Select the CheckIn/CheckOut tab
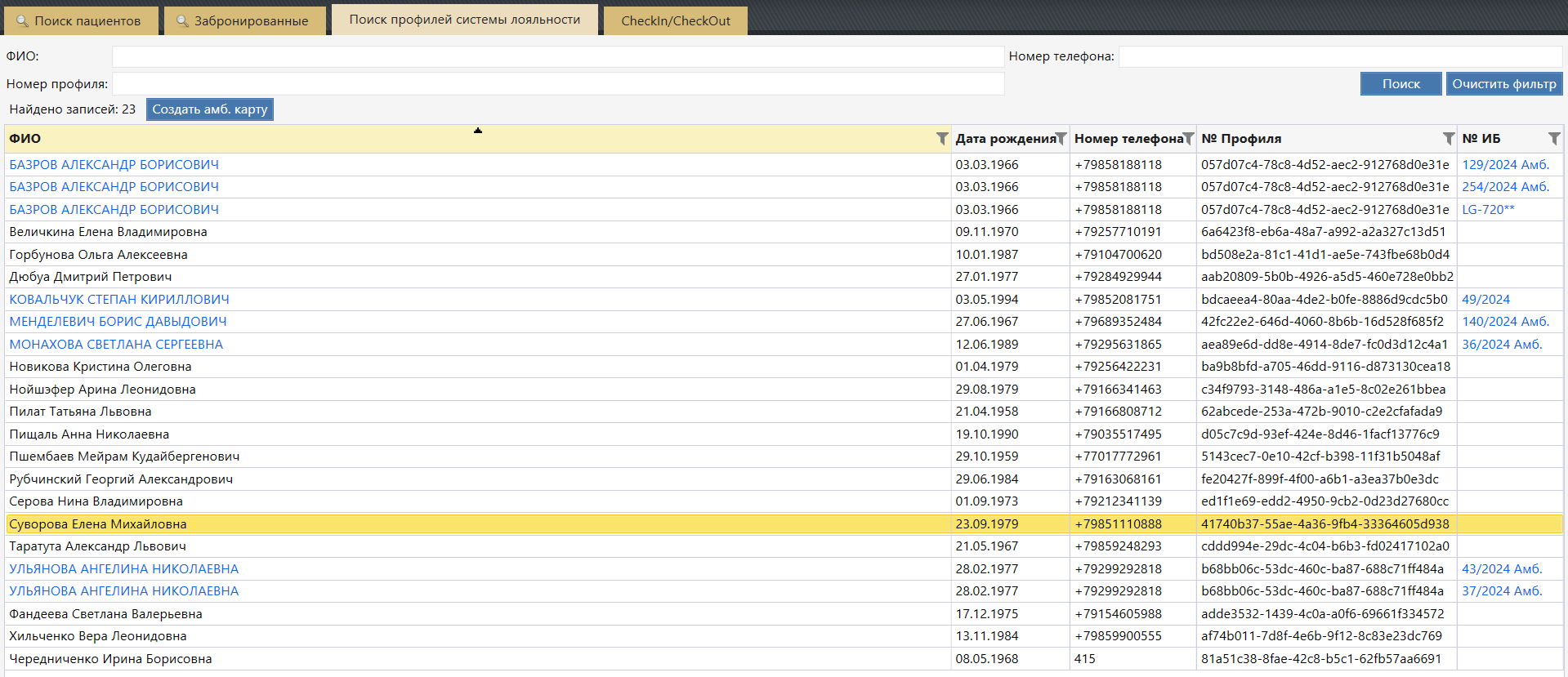Viewport: 1568px width, 677px height. 675,21
